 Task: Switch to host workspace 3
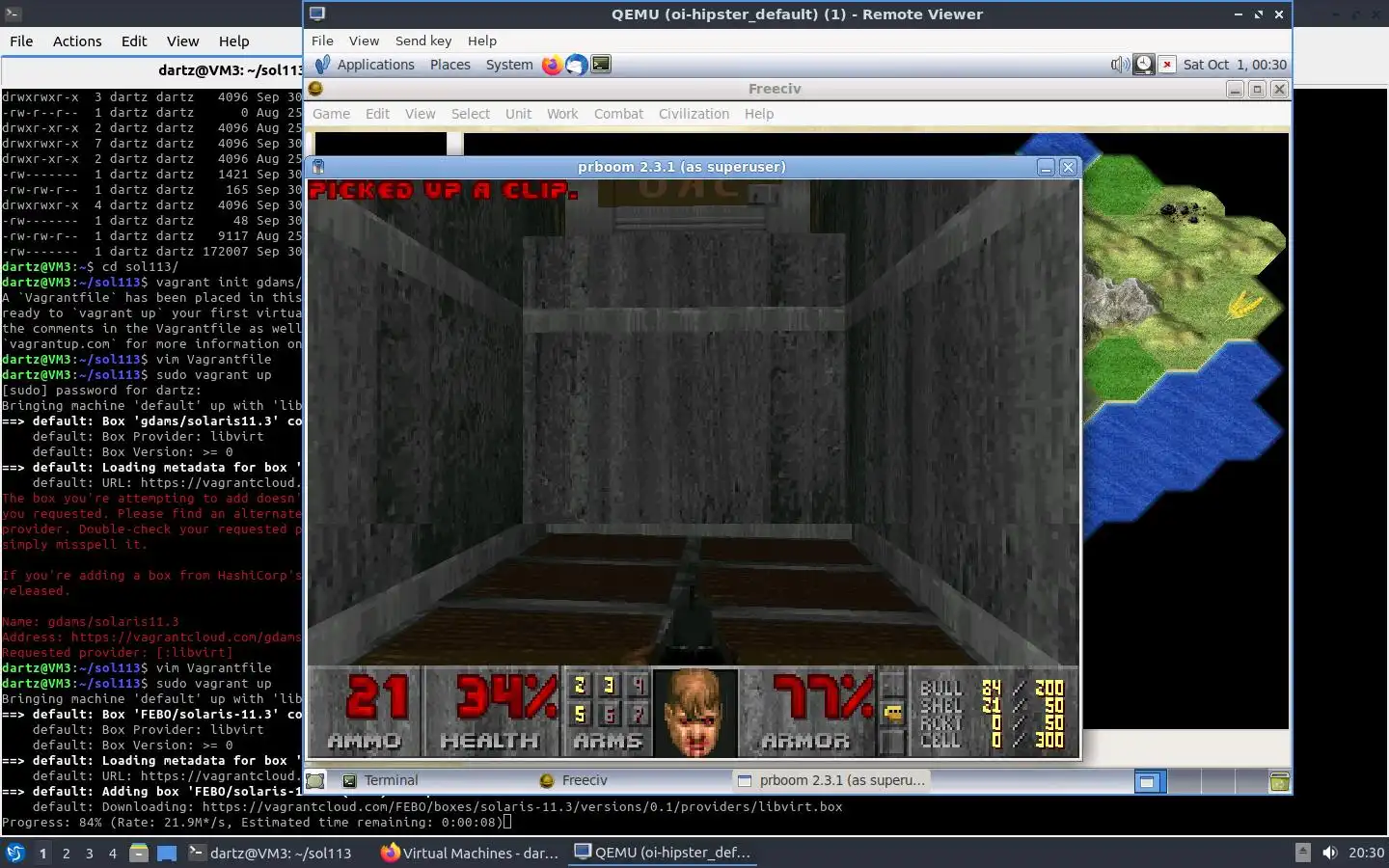click(x=89, y=853)
